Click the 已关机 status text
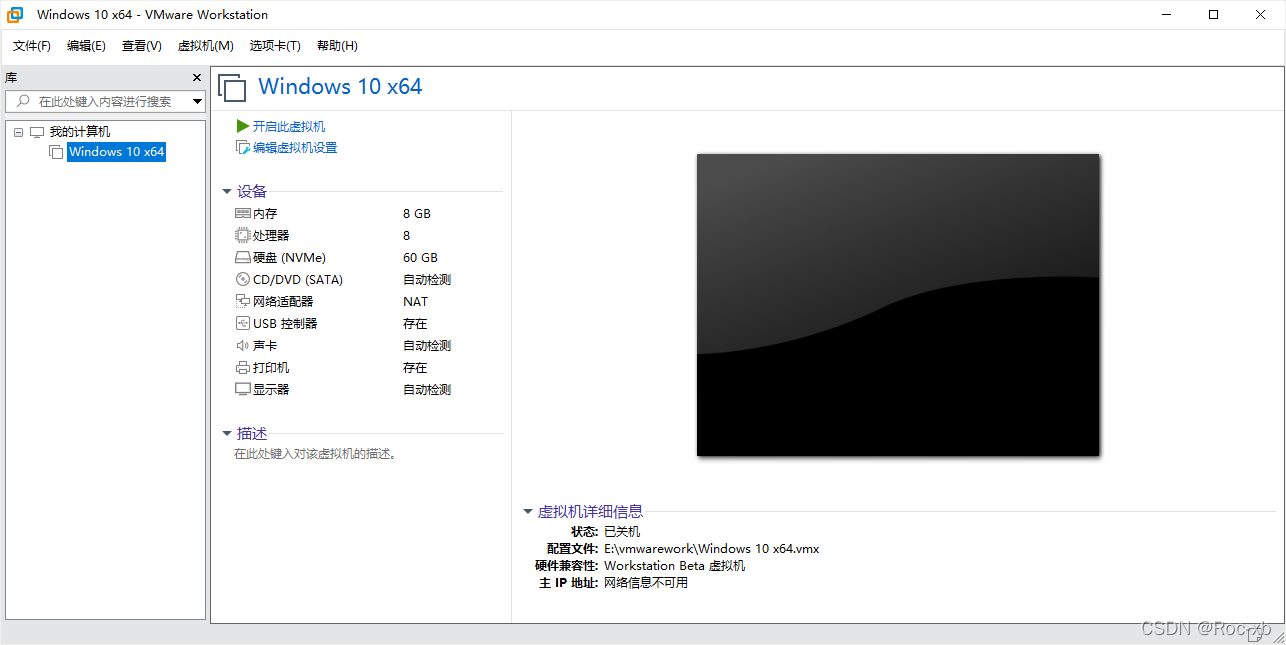The width and height of the screenshot is (1286, 645). click(622, 532)
